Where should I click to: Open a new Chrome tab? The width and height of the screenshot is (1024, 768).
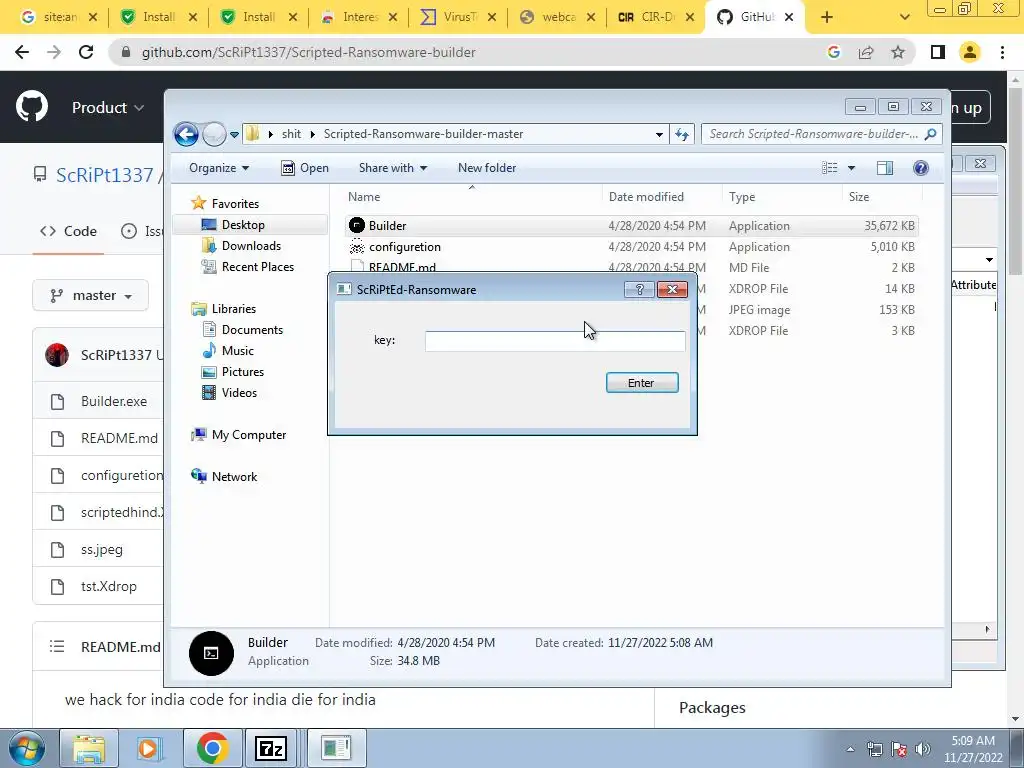827,18
